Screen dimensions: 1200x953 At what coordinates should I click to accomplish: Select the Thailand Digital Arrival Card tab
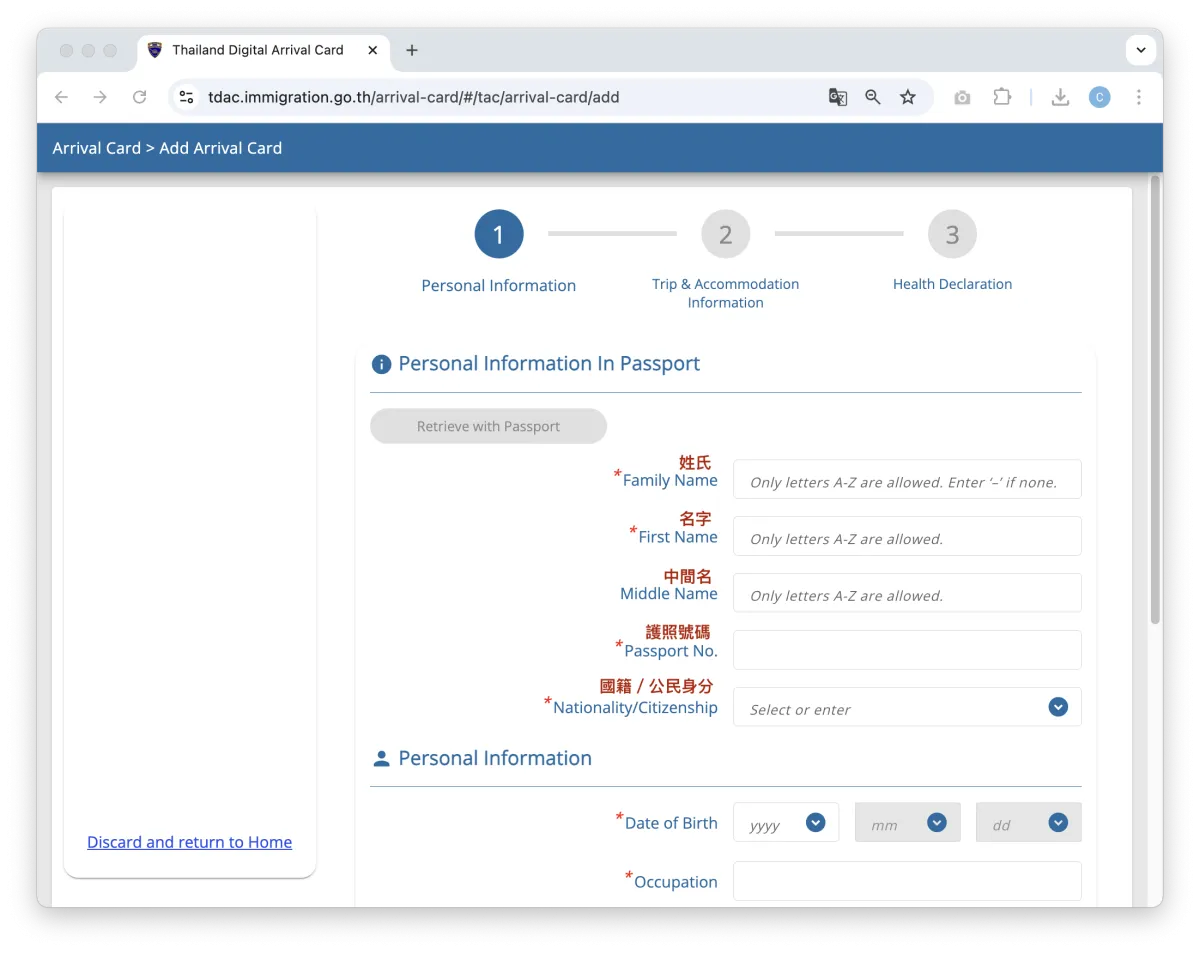pos(258,50)
